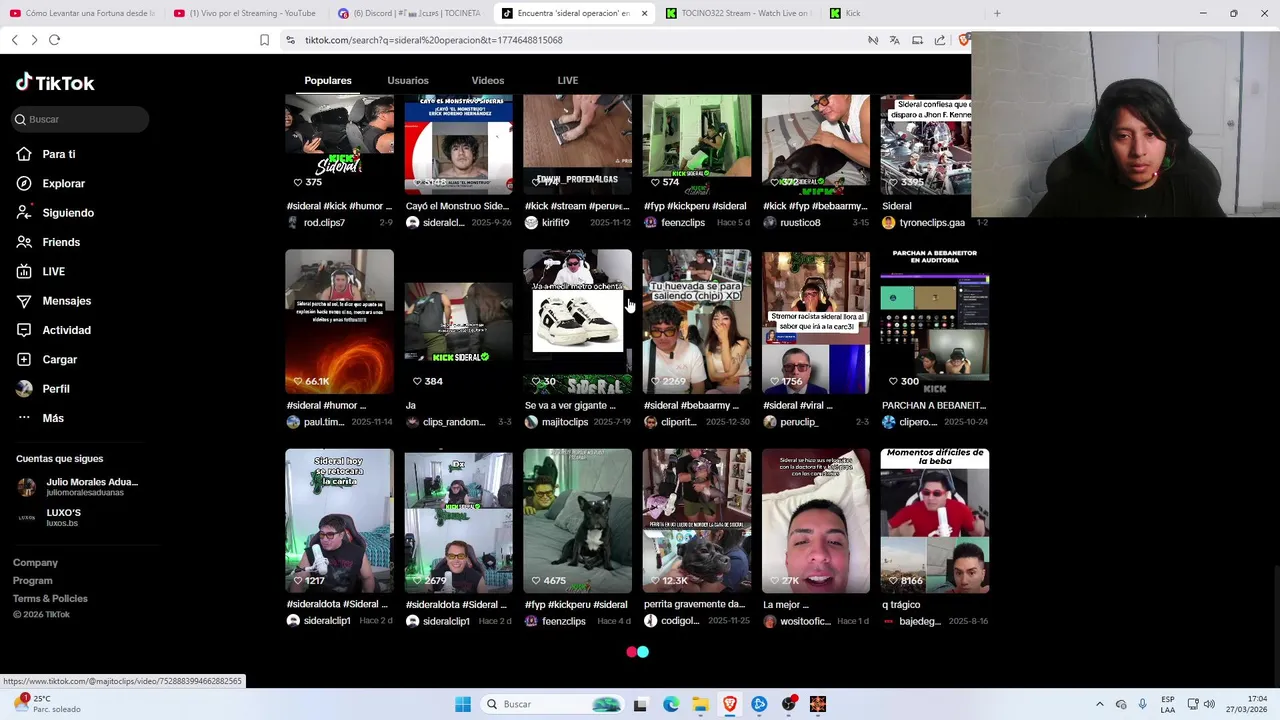Click the browser address bar URL
Image resolution: width=1280 pixels, height=720 pixels.
pyautogui.click(x=434, y=40)
